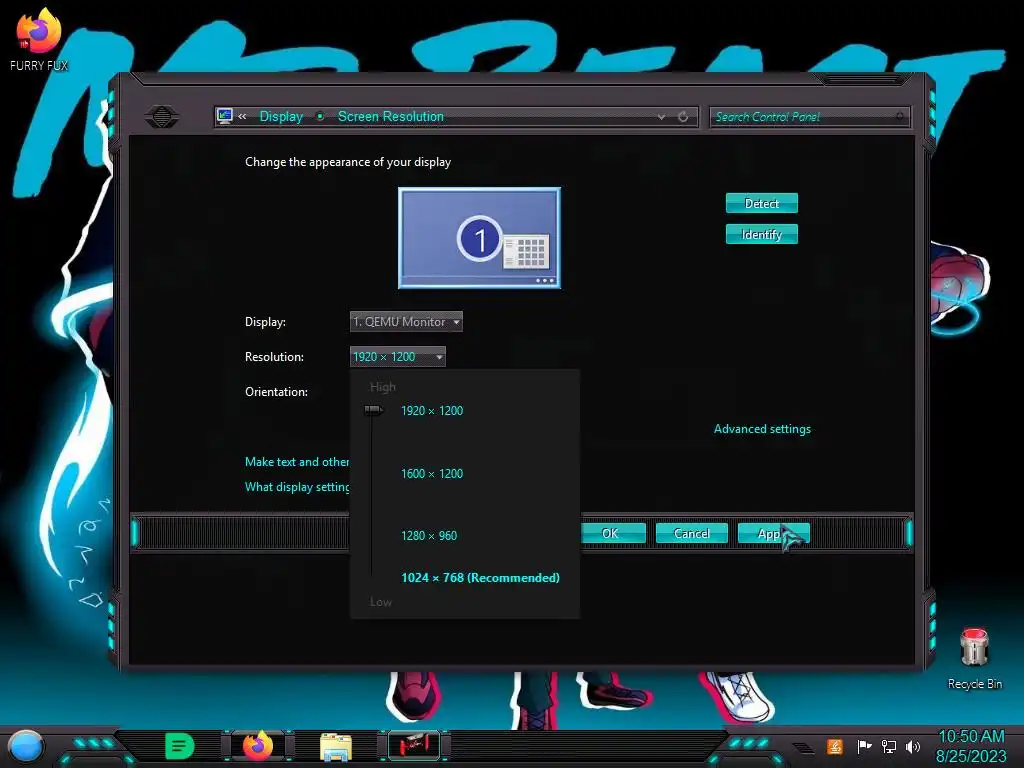This screenshot has height=768, width=1024.
Task: Open Firefox from the taskbar
Action: tap(257, 746)
